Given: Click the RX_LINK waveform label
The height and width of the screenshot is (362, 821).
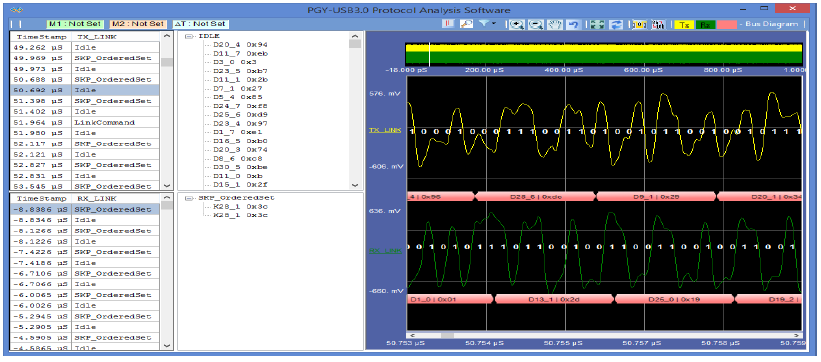Looking at the screenshot, I should pyautogui.click(x=386, y=251).
